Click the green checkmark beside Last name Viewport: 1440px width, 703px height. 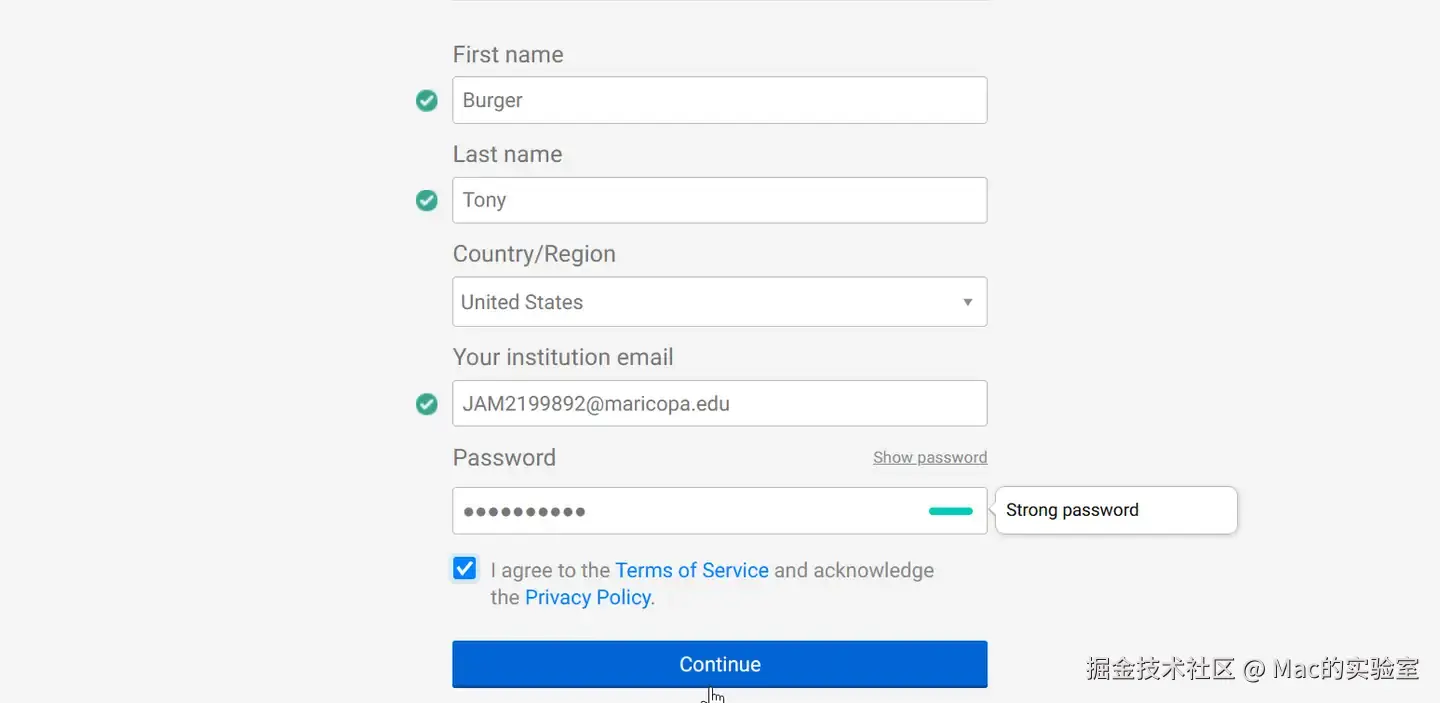(427, 201)
